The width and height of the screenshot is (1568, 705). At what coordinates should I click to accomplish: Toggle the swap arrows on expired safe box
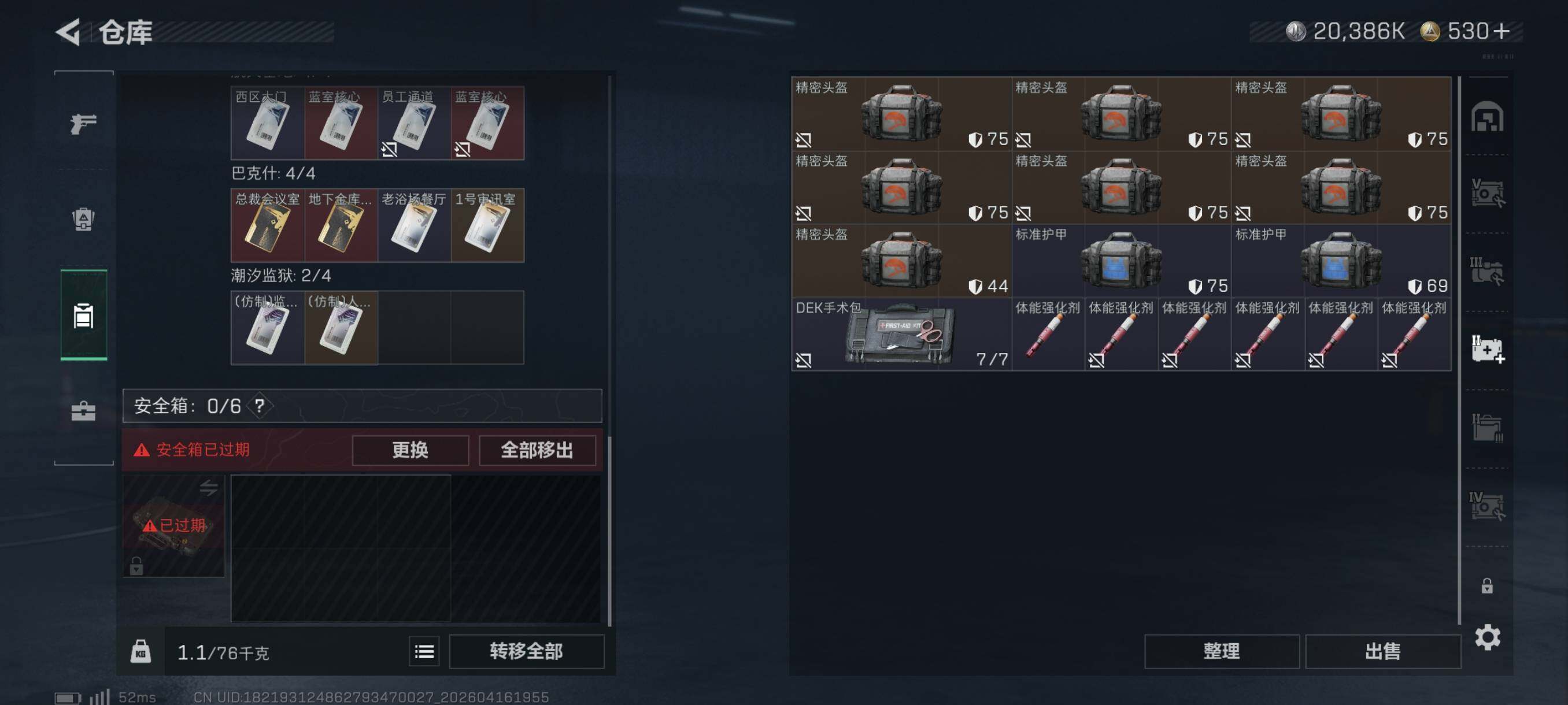click(x=209, y=487)
